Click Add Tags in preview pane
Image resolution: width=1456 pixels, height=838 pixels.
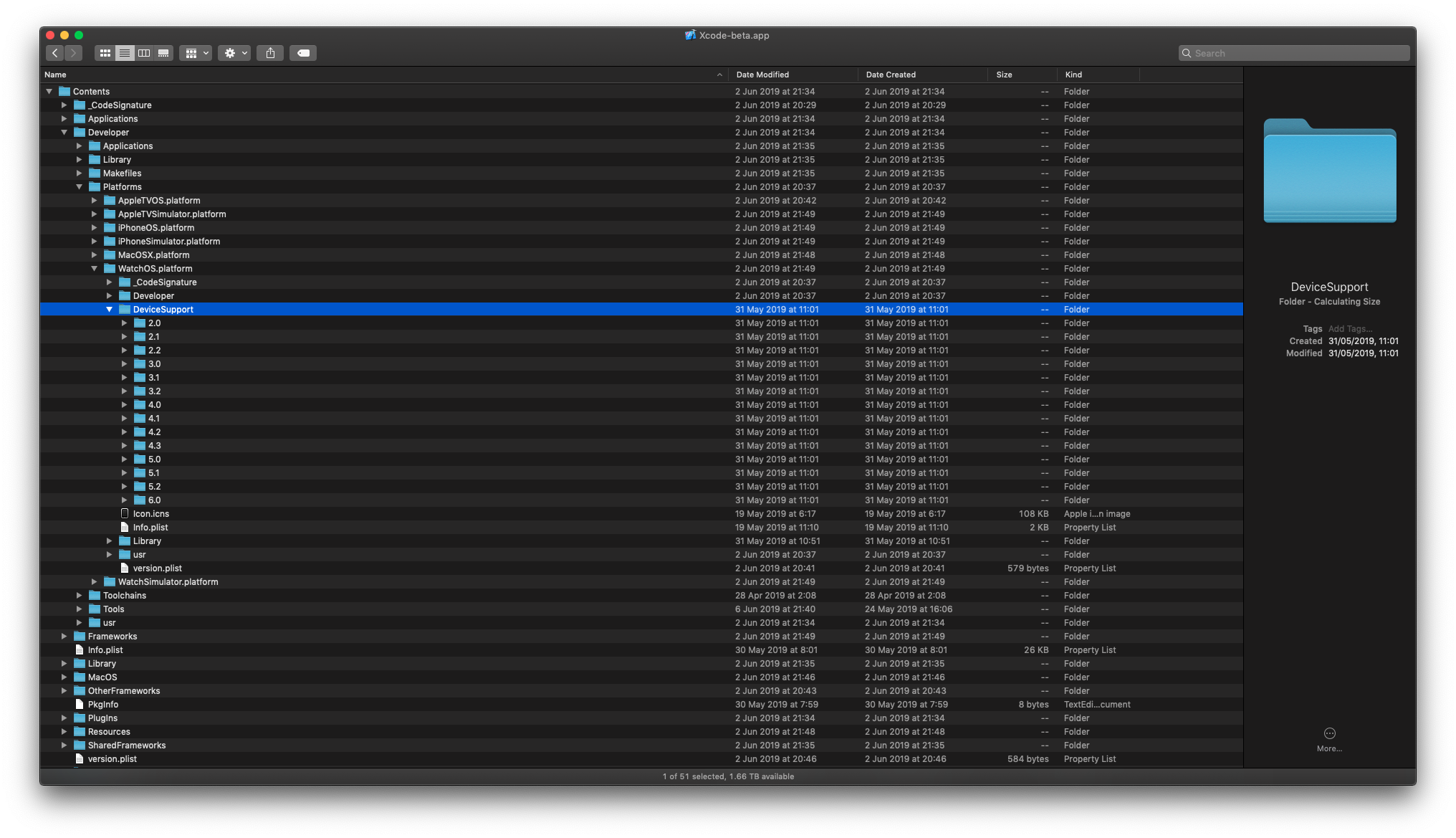tap(1350, 329)
